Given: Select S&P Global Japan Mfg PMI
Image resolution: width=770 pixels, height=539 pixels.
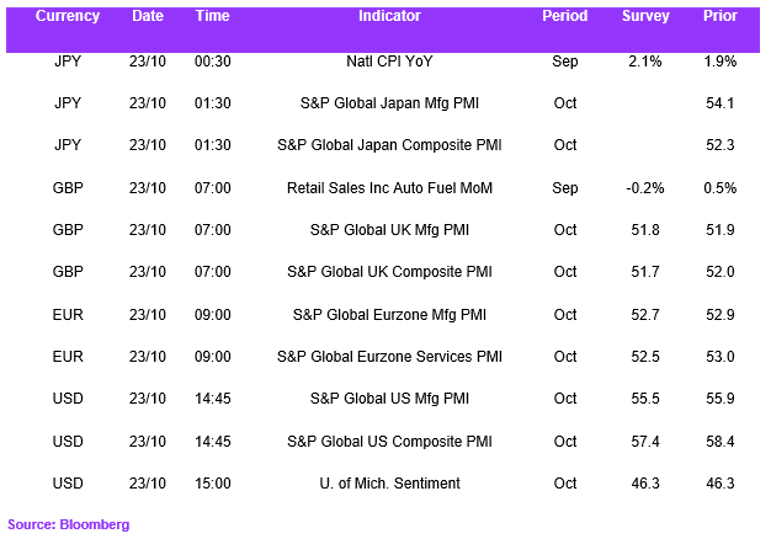Looking at the screenshot, I should click(389, 104).
